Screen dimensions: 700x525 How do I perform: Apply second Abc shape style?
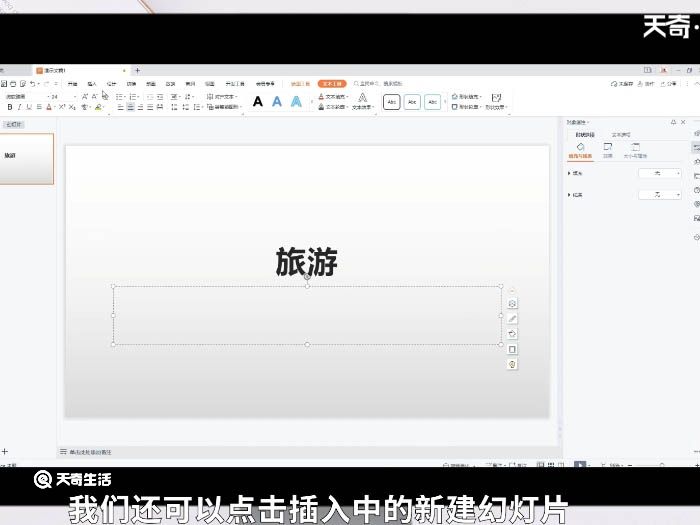tap(412, 102)
